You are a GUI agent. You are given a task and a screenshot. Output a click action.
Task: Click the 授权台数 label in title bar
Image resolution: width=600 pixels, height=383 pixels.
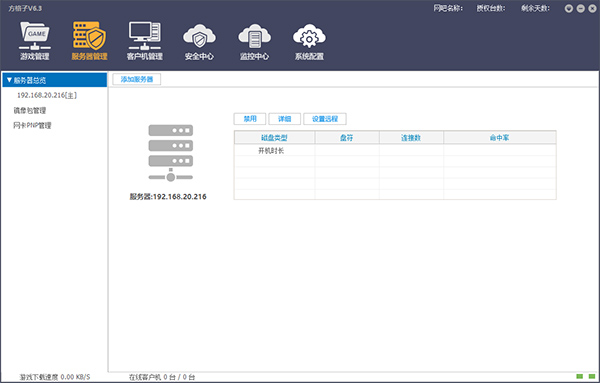tap(491, 8)
